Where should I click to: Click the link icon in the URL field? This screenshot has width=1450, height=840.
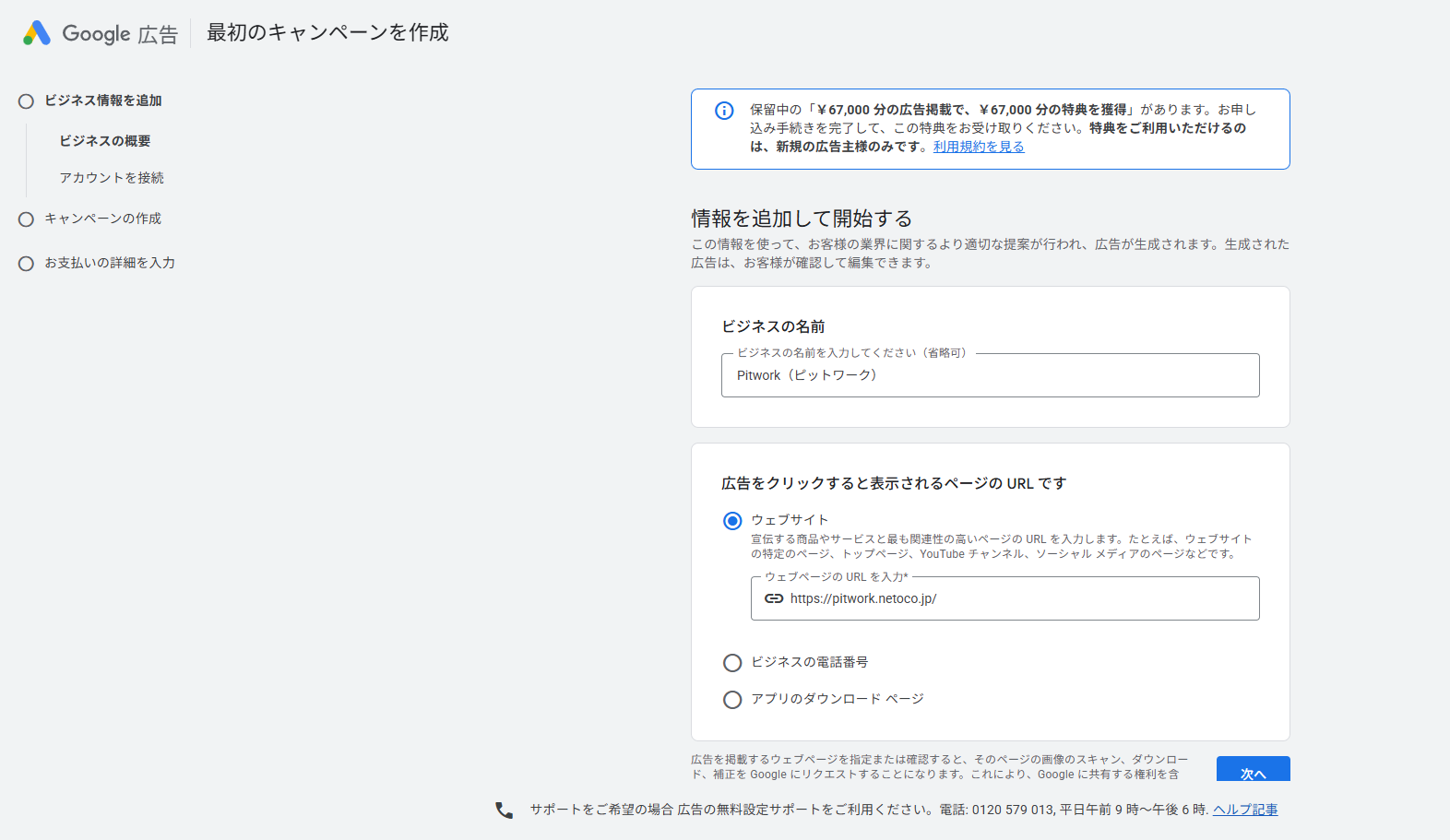[x=774, y=598]
